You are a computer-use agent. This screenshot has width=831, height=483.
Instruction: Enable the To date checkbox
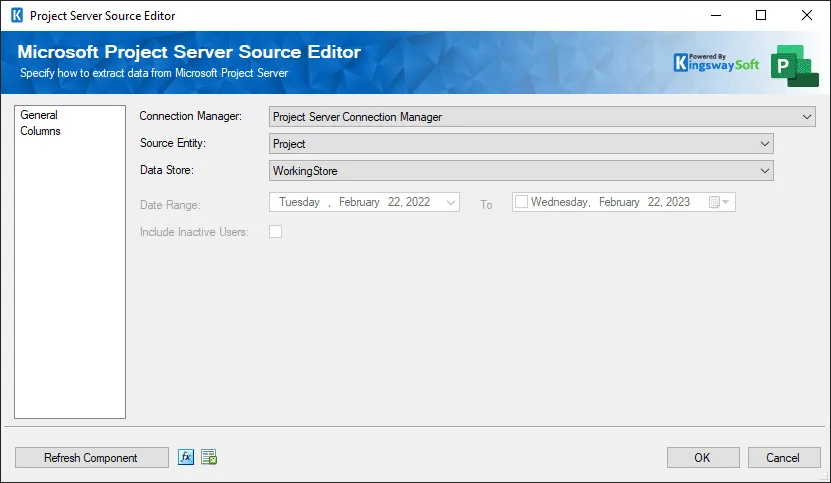tap(521, 202)
